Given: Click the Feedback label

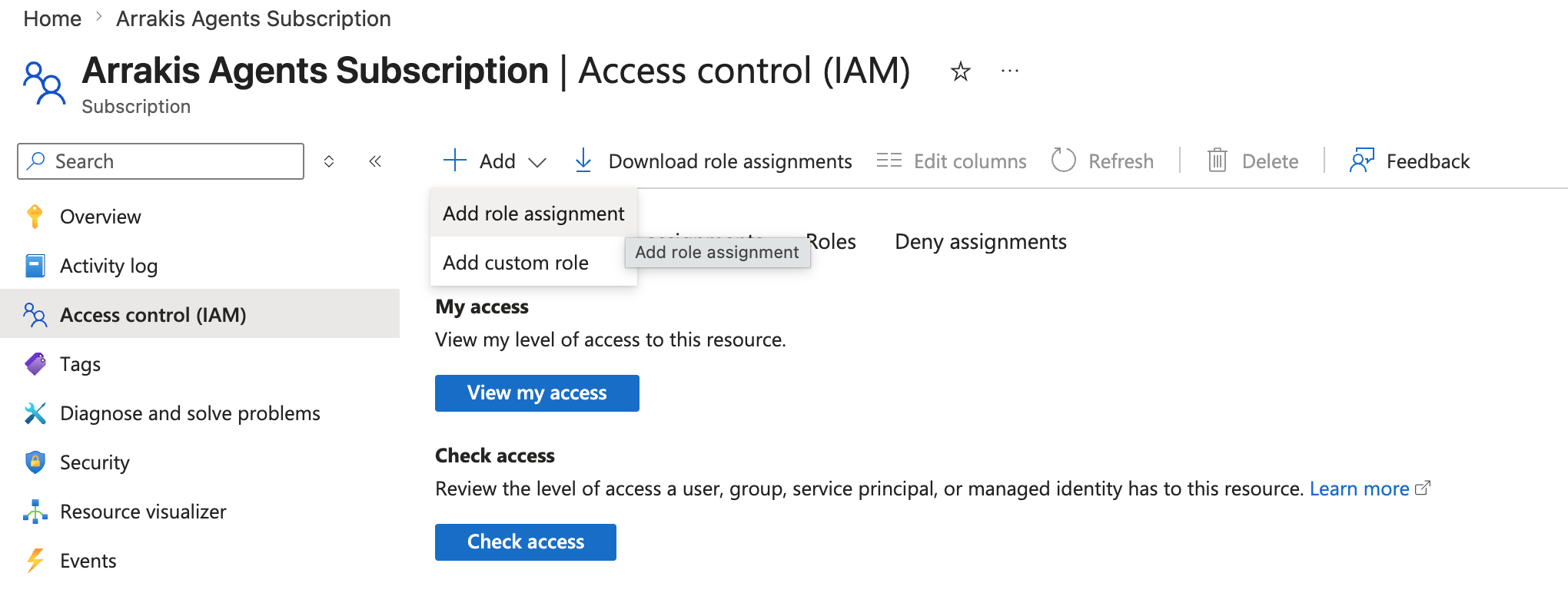Looking at the screenshot, I should coord(1428,161).
